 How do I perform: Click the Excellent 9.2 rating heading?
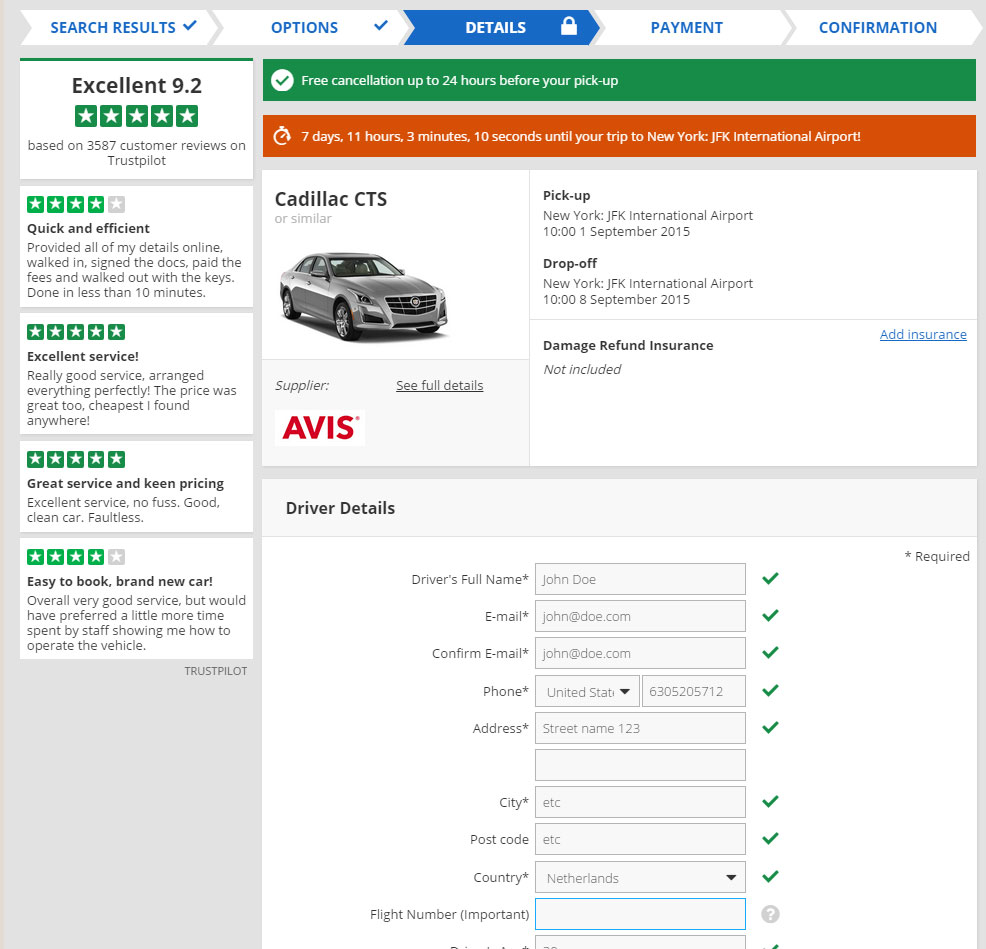click(136, 86)
